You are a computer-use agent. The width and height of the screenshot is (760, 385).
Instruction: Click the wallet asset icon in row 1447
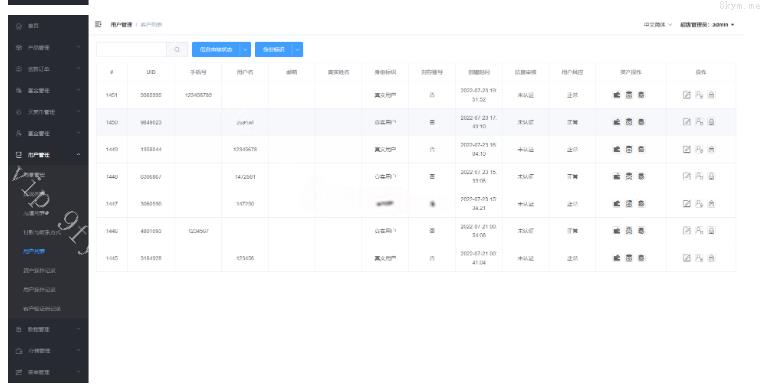(617, 204)
